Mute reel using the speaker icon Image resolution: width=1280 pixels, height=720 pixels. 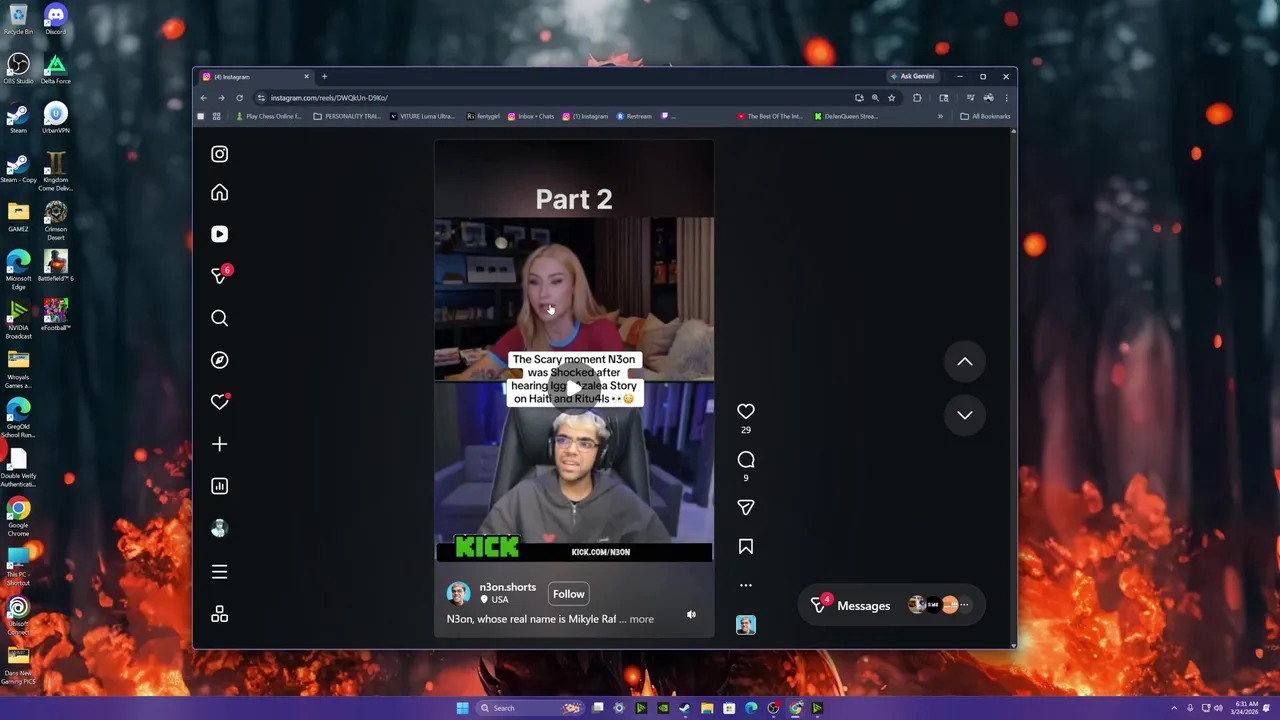[x=691, y=615]
